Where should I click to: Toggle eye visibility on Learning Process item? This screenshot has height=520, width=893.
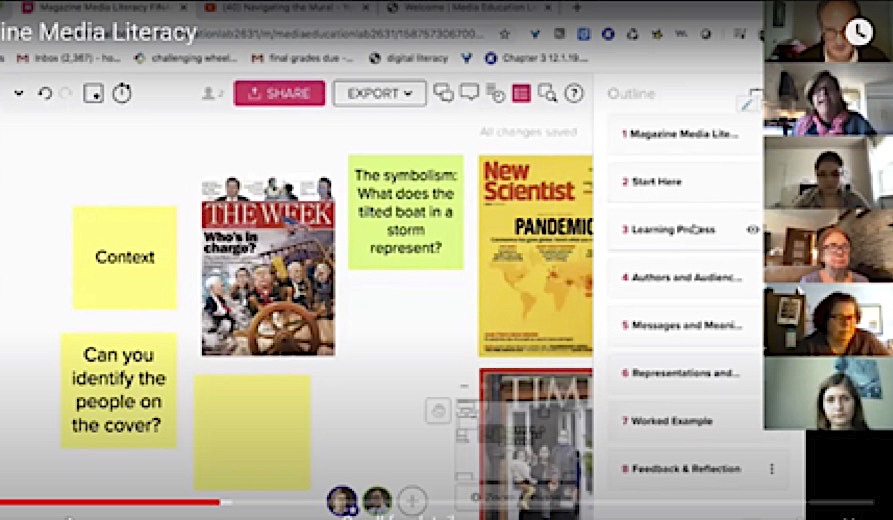pyautogui.click(x=752, y=230)
